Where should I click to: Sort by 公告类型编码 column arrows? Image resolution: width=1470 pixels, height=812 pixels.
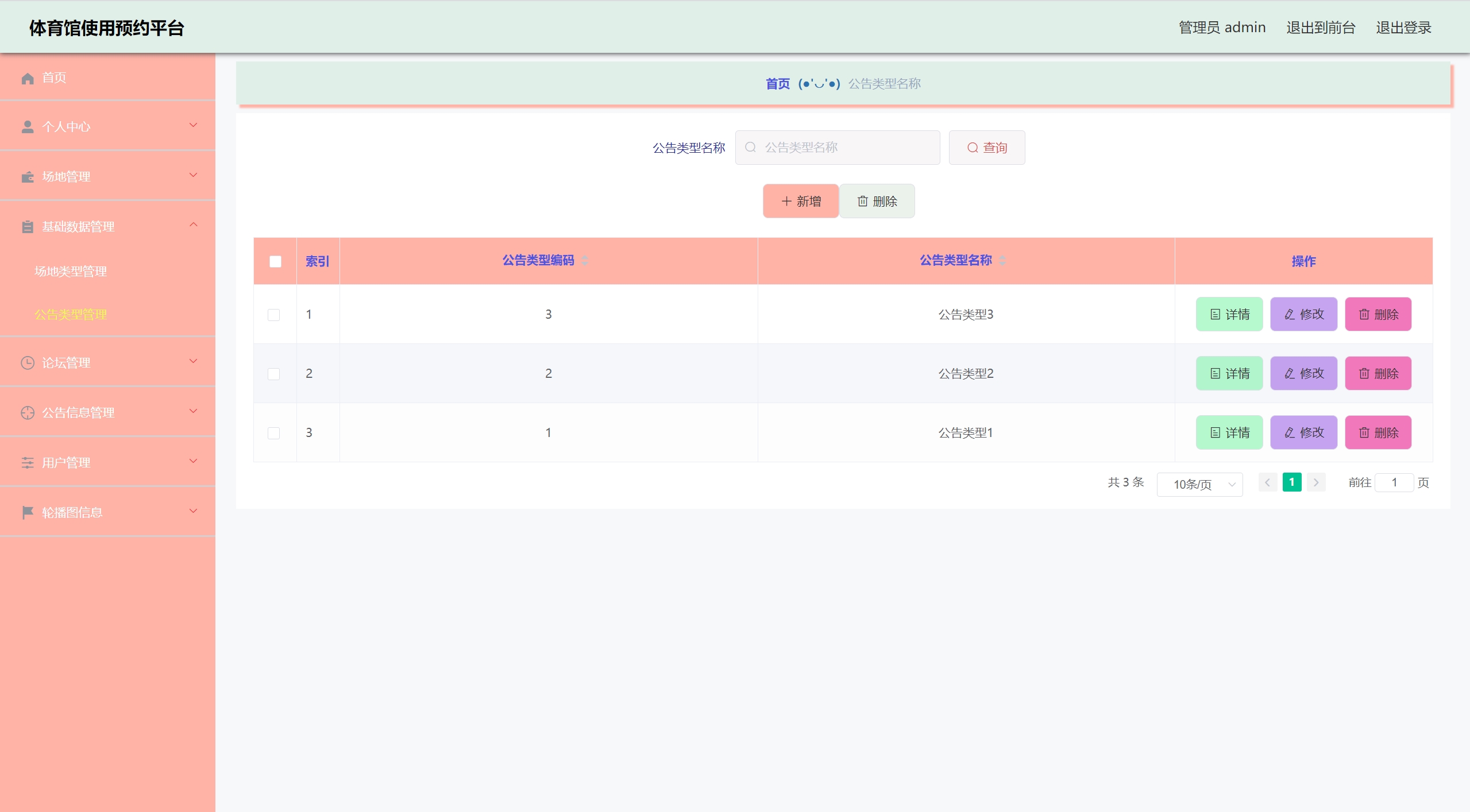pyautogui.click(x=585, y=261)
